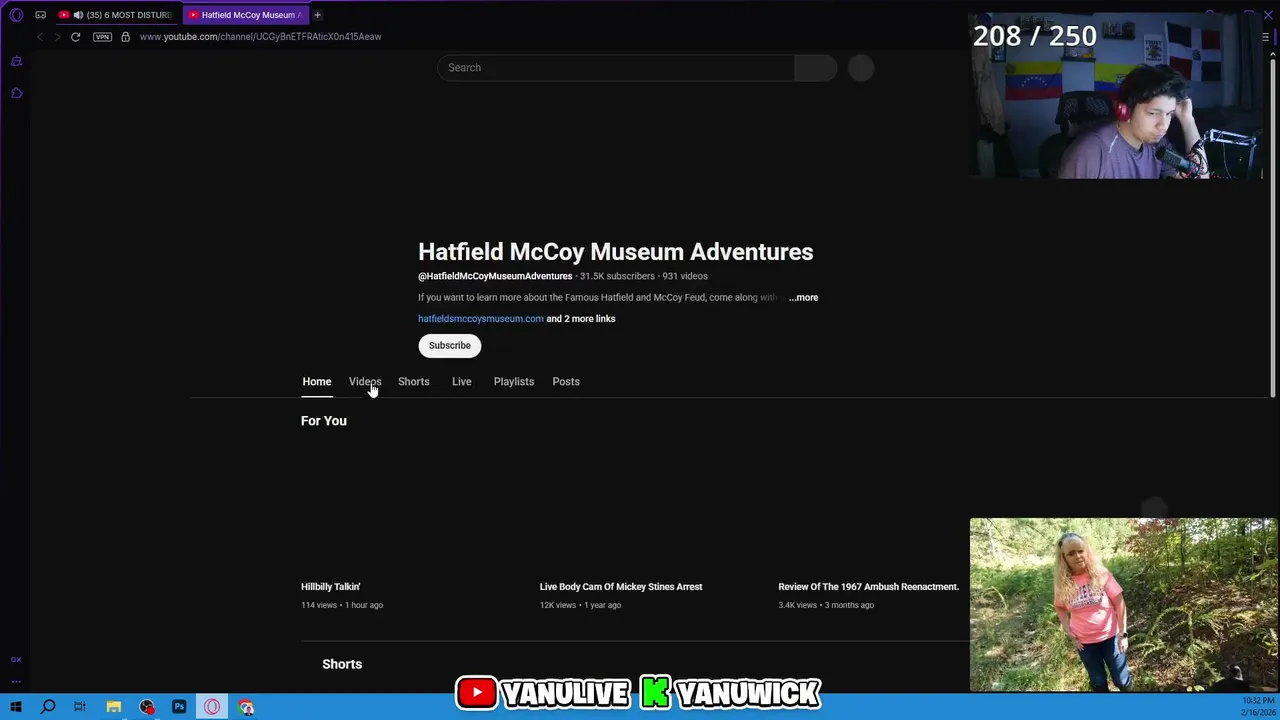The image size is (1280, 720).
Task: Open OBS Studio from the taskbar
Action: tap(147, 707)
